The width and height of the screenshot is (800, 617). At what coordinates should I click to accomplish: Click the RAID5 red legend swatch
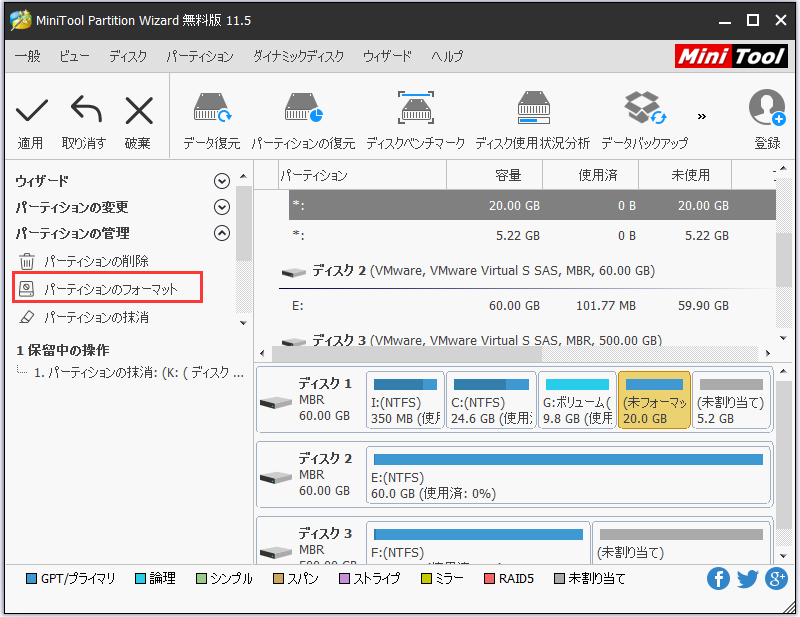pos(489,579)
